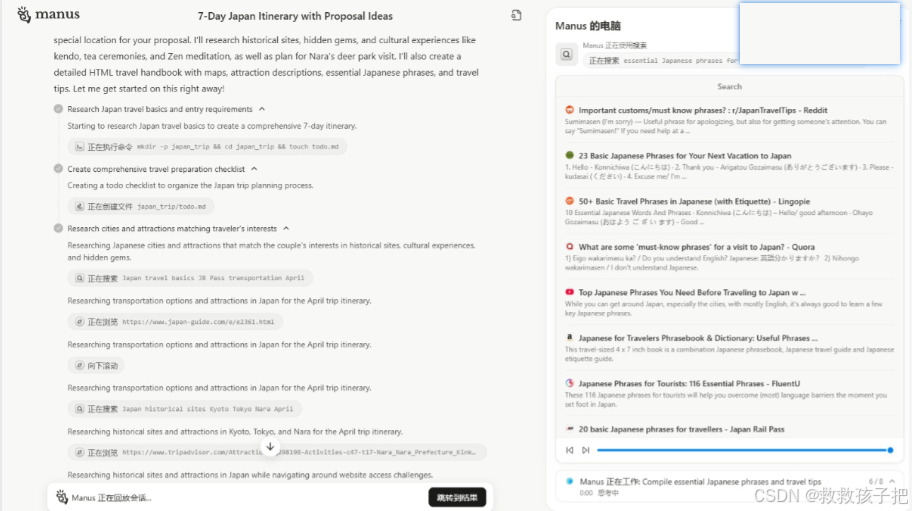
Task: Click file icon of japan_trip/todo.md chip
Action: pyautogui.click(x=80, y=206)
